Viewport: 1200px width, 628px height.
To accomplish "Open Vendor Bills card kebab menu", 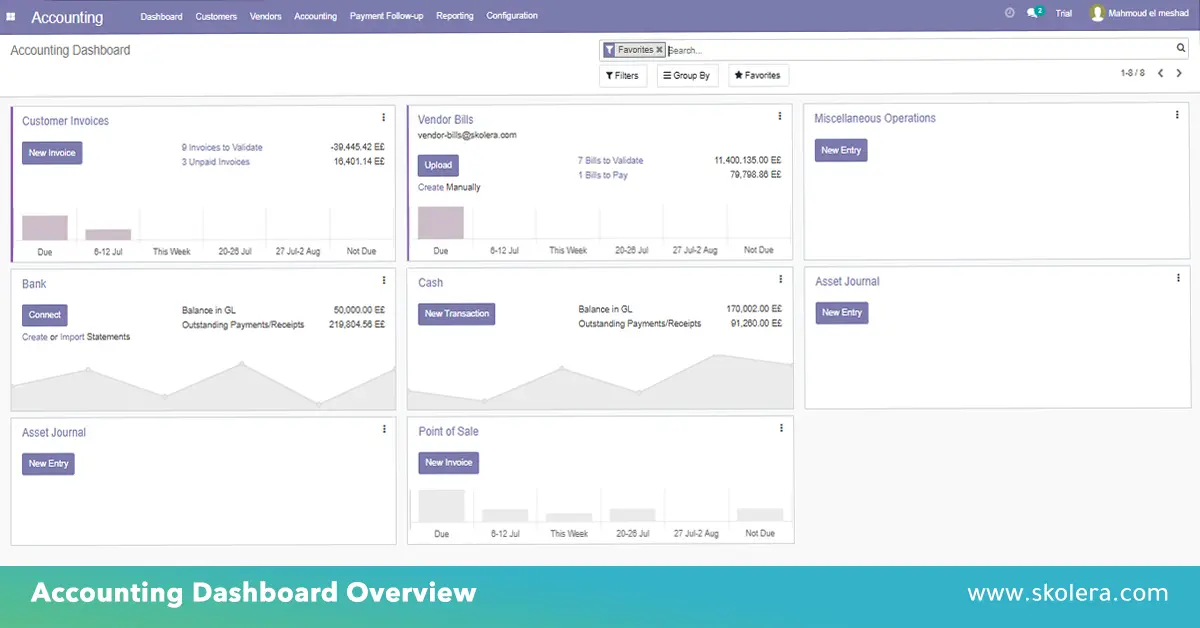I will click(780, 117).
